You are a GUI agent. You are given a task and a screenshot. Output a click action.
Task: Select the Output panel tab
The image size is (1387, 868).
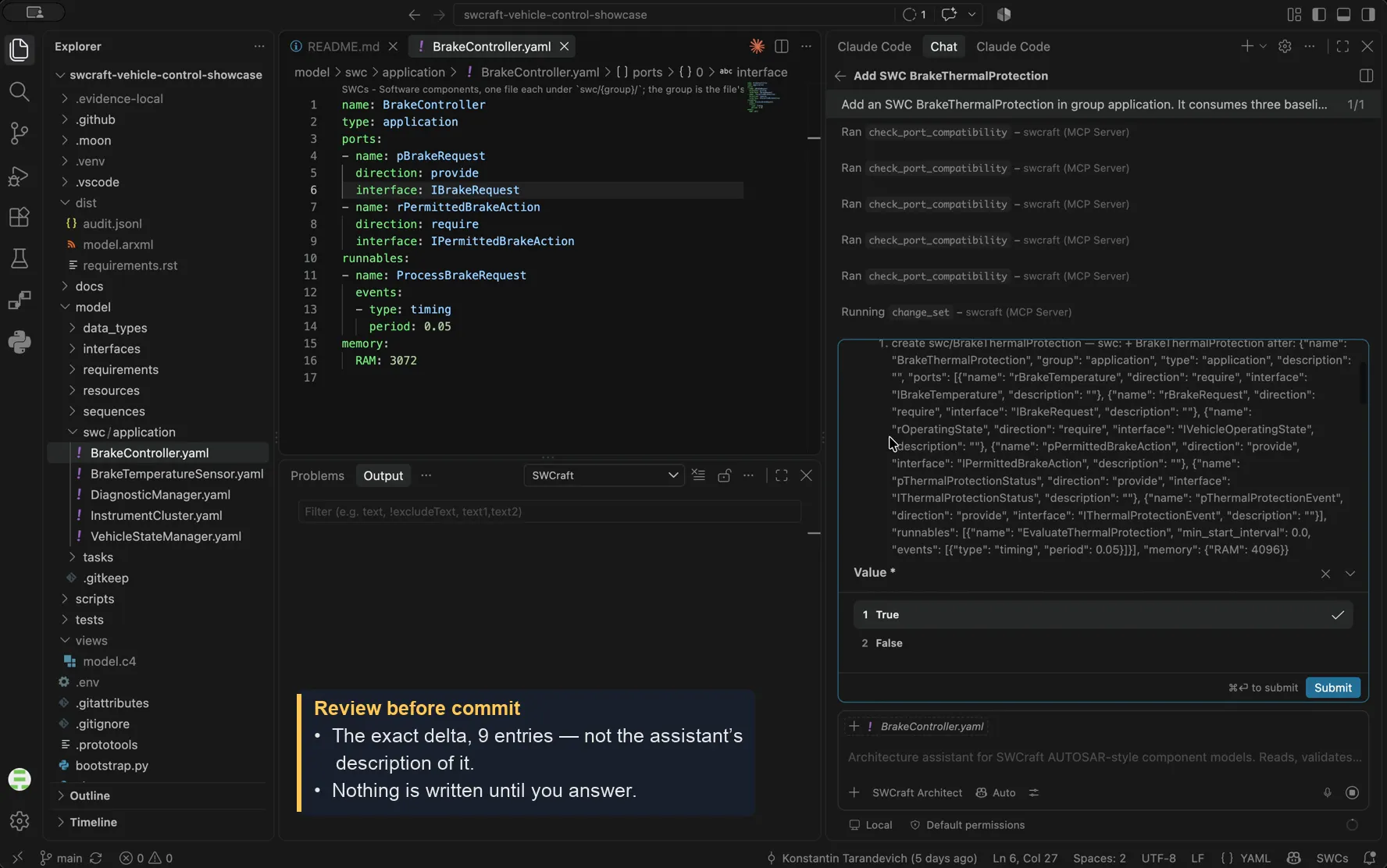pos(383,476)
